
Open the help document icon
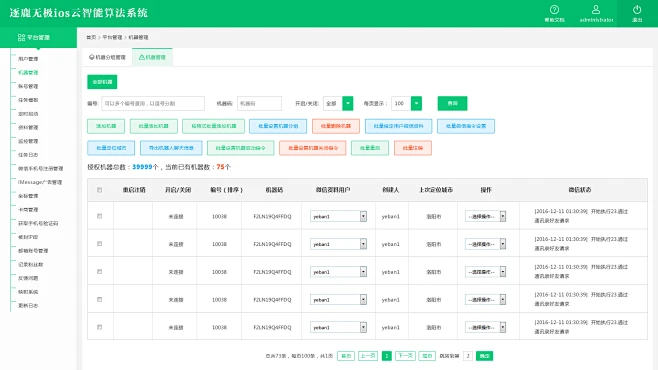554,10
